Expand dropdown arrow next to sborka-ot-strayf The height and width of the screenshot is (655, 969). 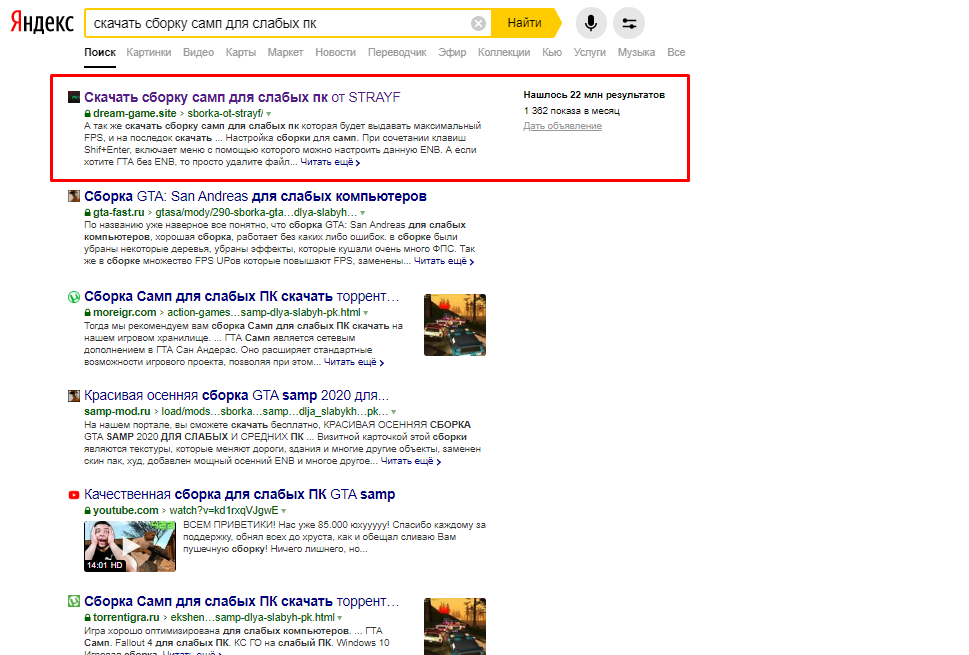click(269, 114)
